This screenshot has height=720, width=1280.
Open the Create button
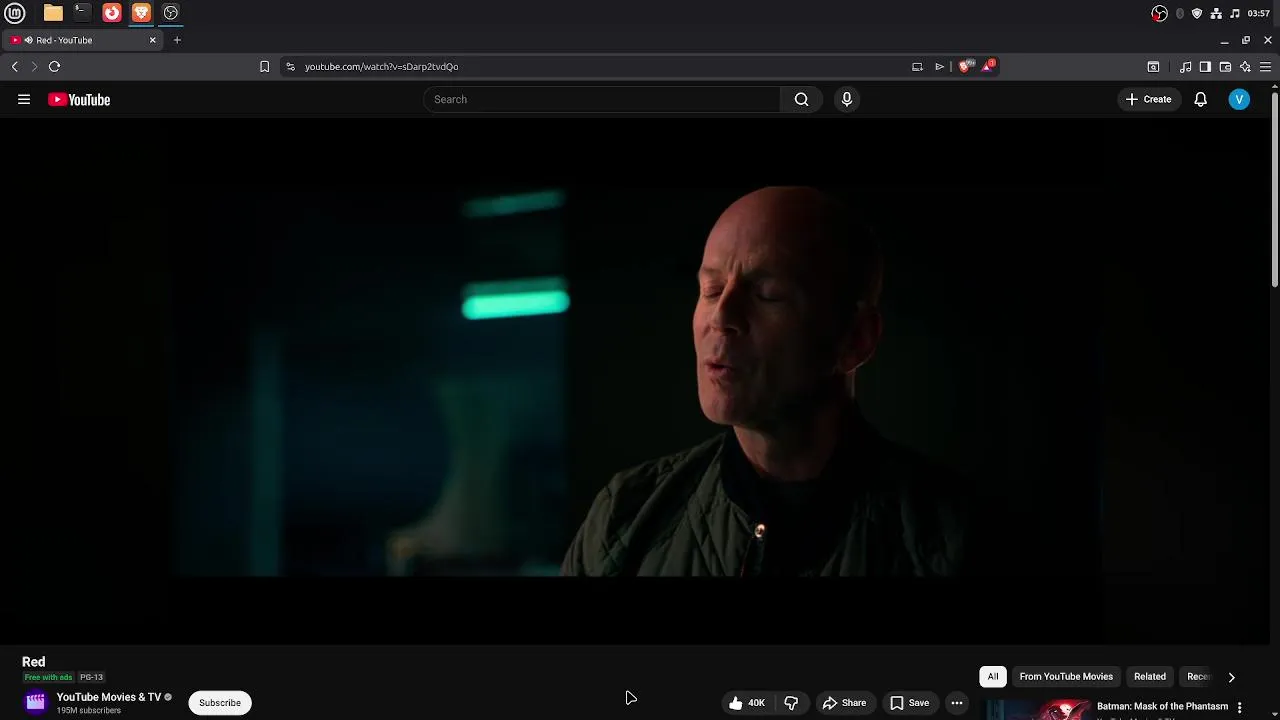click(x=1148, y=99)
